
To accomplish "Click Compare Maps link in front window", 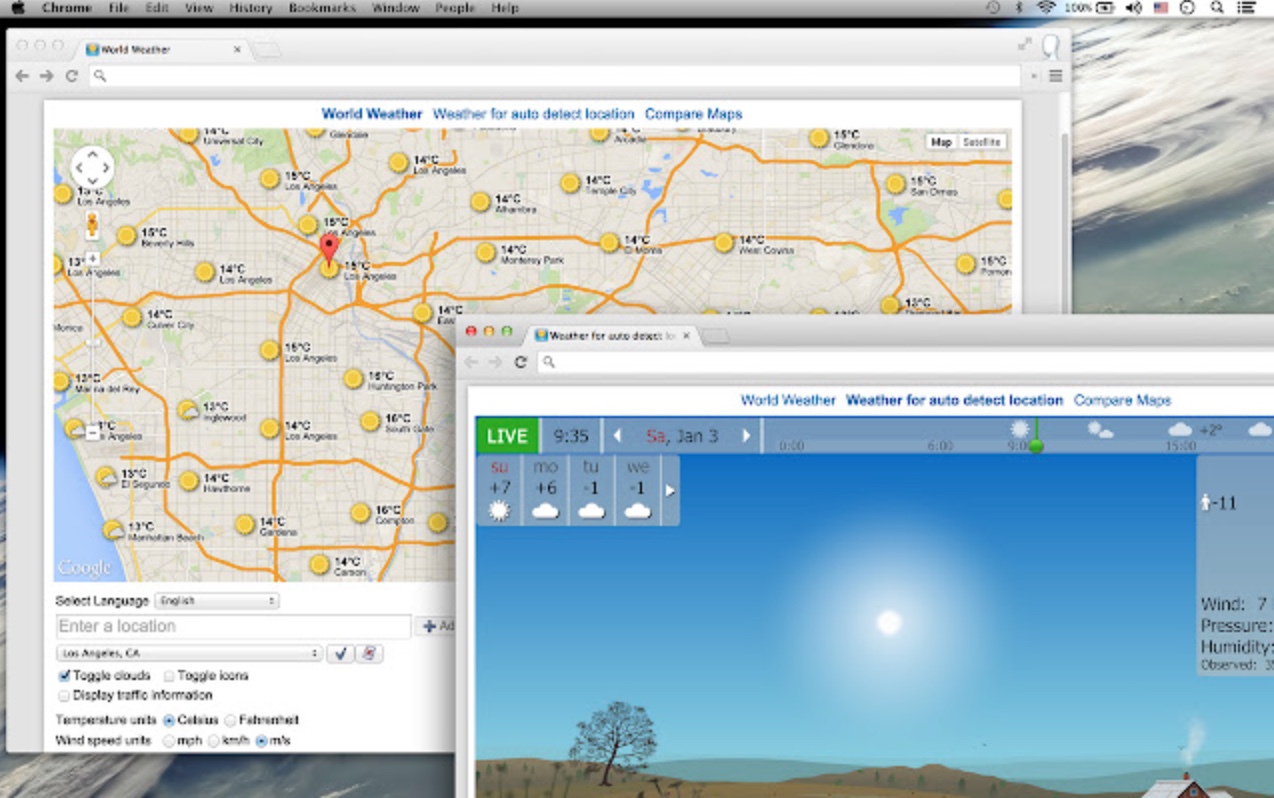I will tap(1121, 400).
